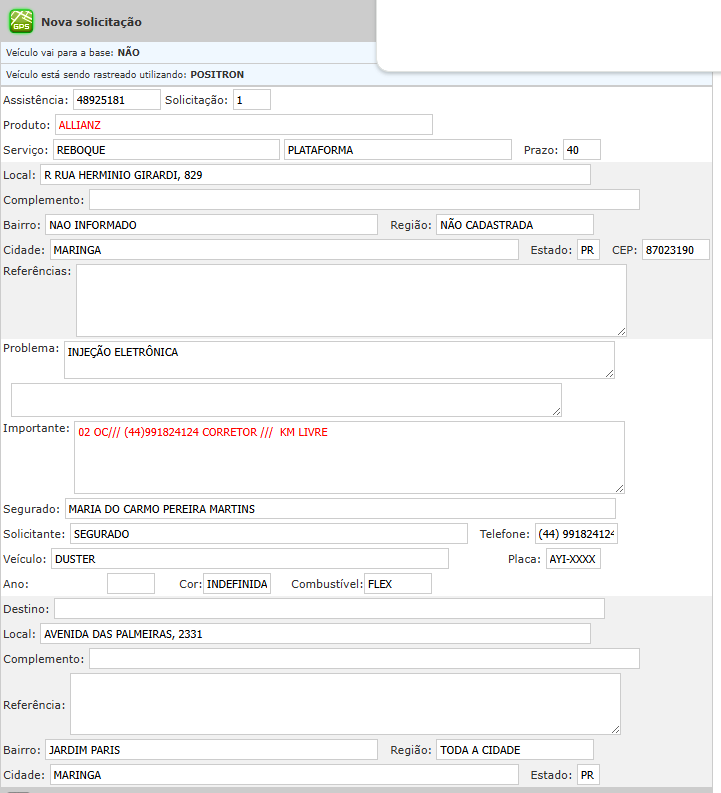Click into the Importante notes text area
Image resolution: width=721 pixels, height=793 pixels.
click(x=348, y=457)
